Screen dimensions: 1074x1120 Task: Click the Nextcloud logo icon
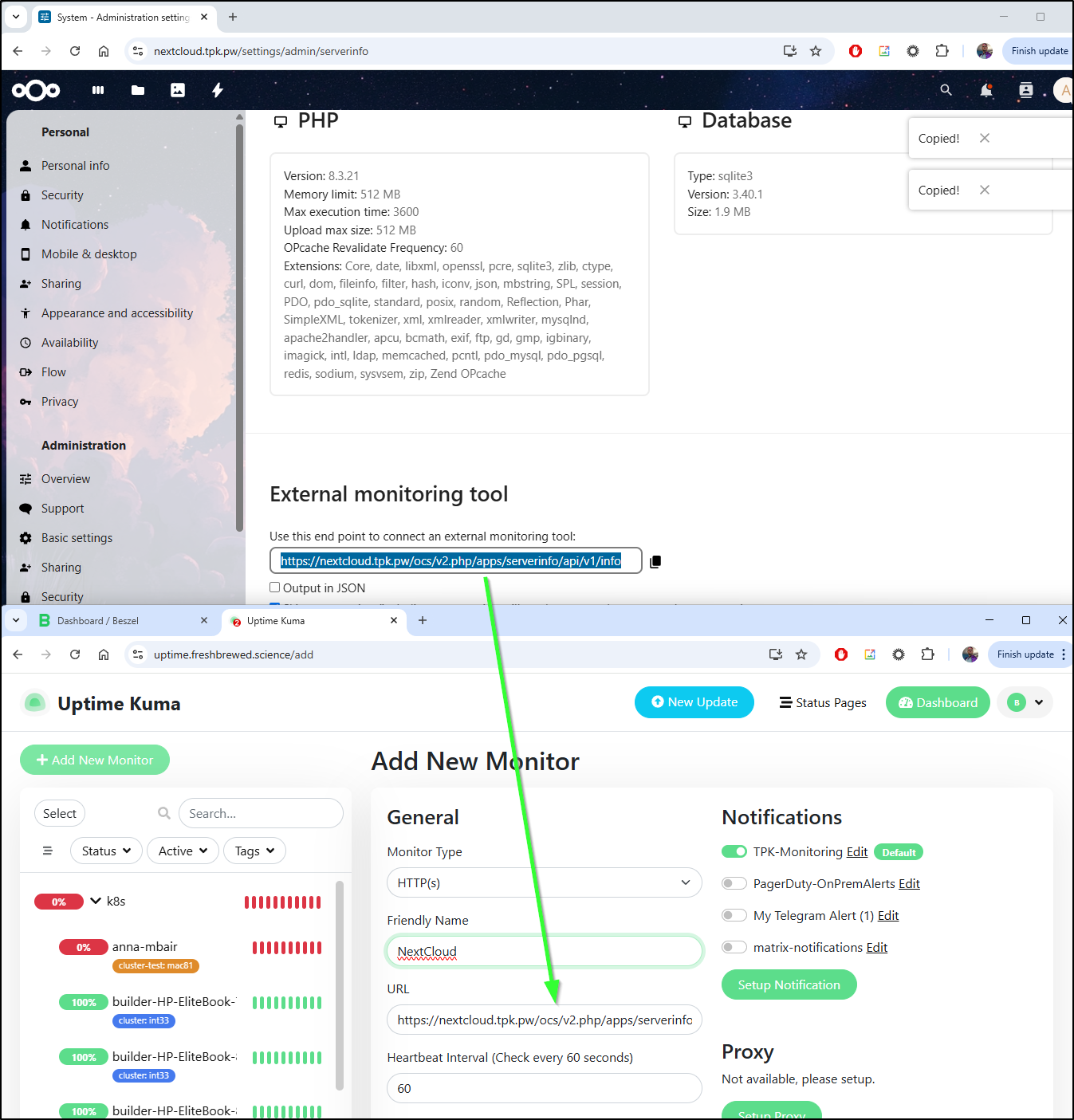pyautogui.click(x=36, y=91)
